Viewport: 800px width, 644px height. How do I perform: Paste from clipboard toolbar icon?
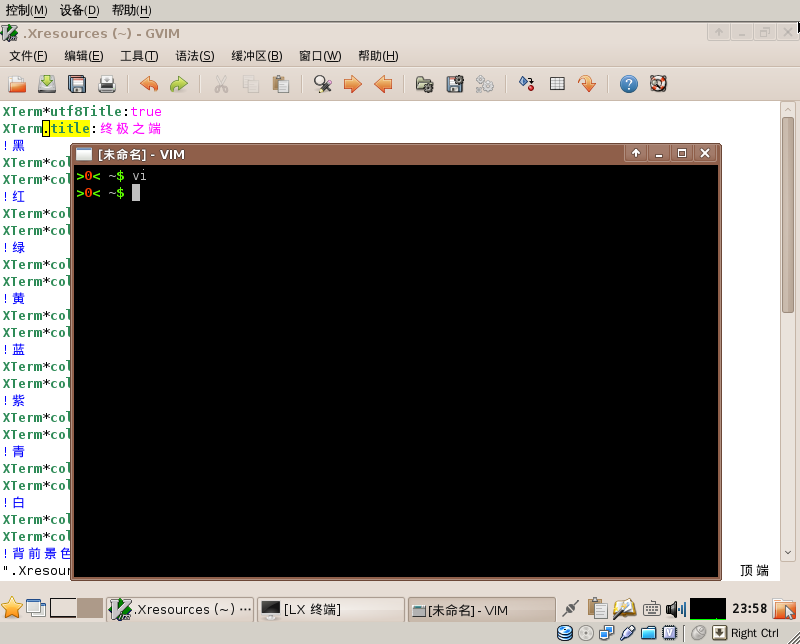click(281, 84)
